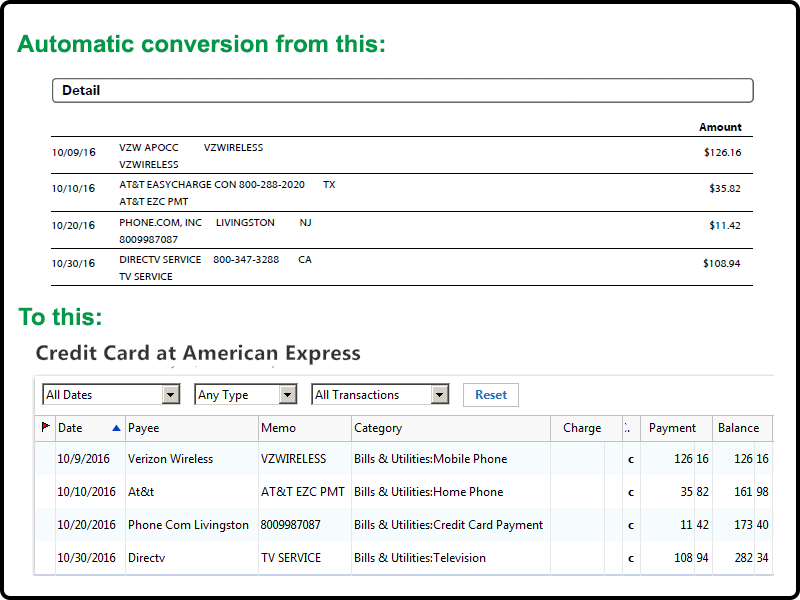
Task: Click AT&T EASYCHARGE CON statement description
Action: pos(178,185)
